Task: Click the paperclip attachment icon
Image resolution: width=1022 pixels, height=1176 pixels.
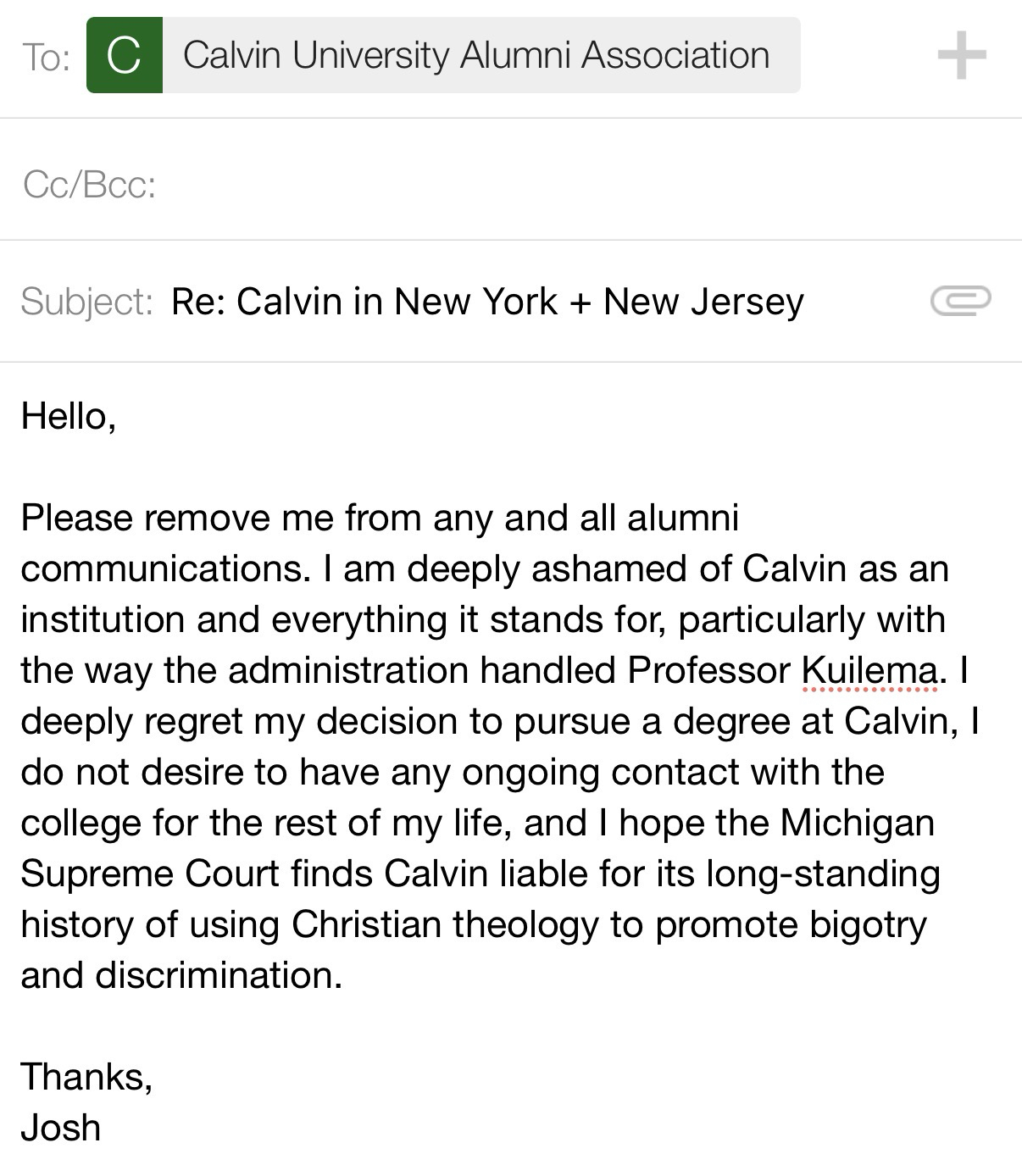Action: [x=960, y=301]
